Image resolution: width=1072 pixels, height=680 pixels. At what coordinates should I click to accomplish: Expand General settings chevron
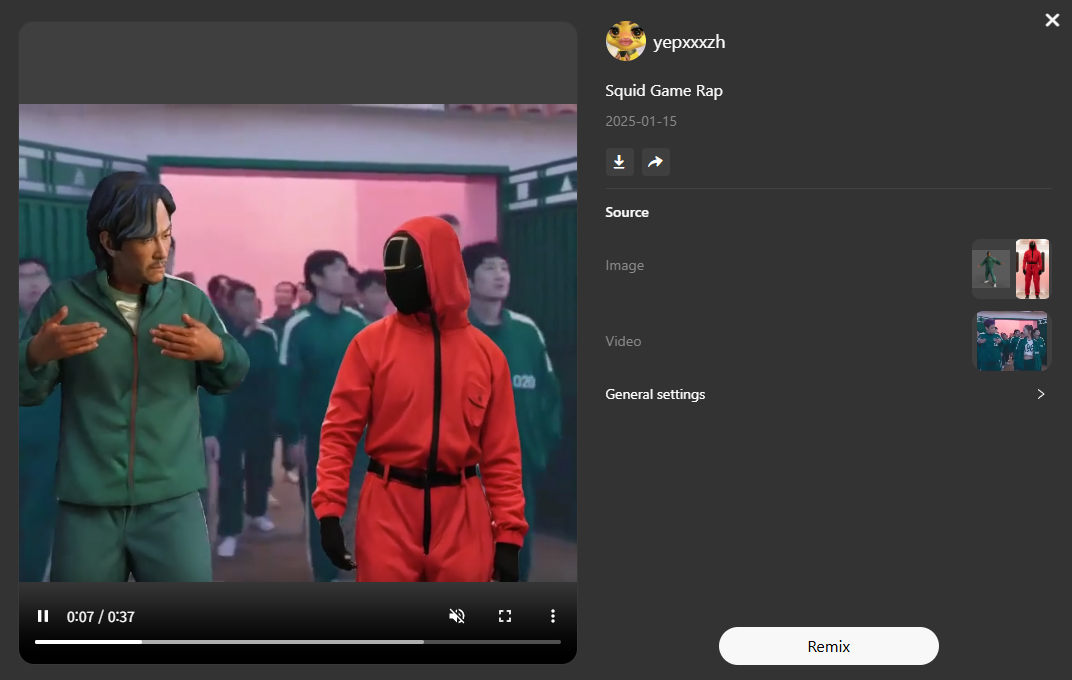point(1041,394)
